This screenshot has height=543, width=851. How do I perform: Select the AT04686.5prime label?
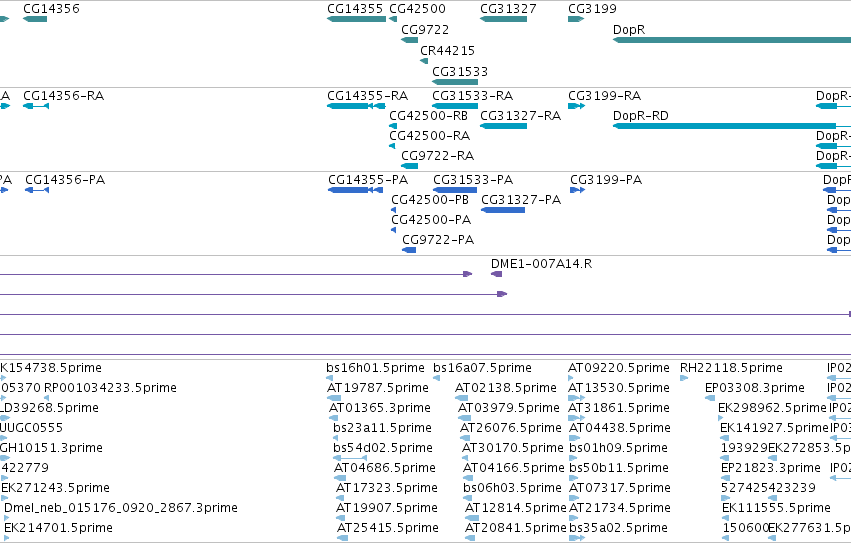385,468
